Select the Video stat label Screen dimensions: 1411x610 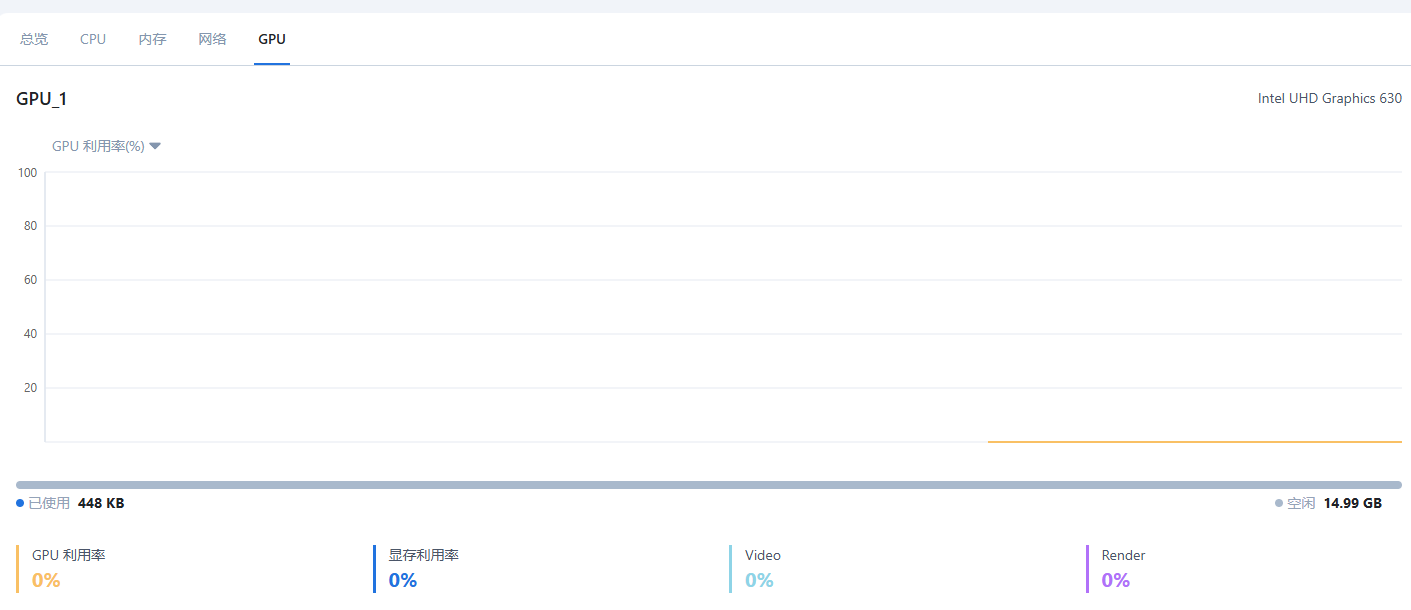pos(763,555)
